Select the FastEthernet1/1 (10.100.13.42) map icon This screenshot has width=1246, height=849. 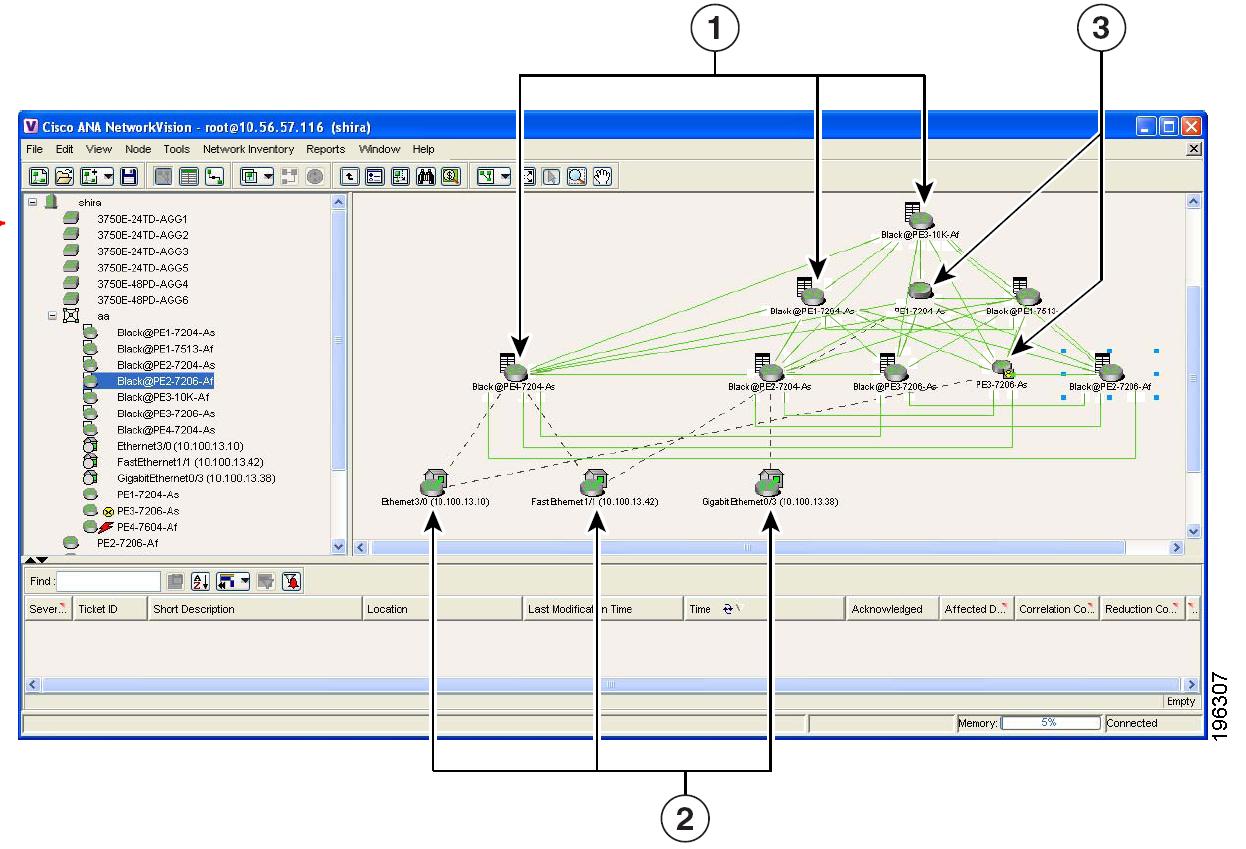[x=593, y=481]
